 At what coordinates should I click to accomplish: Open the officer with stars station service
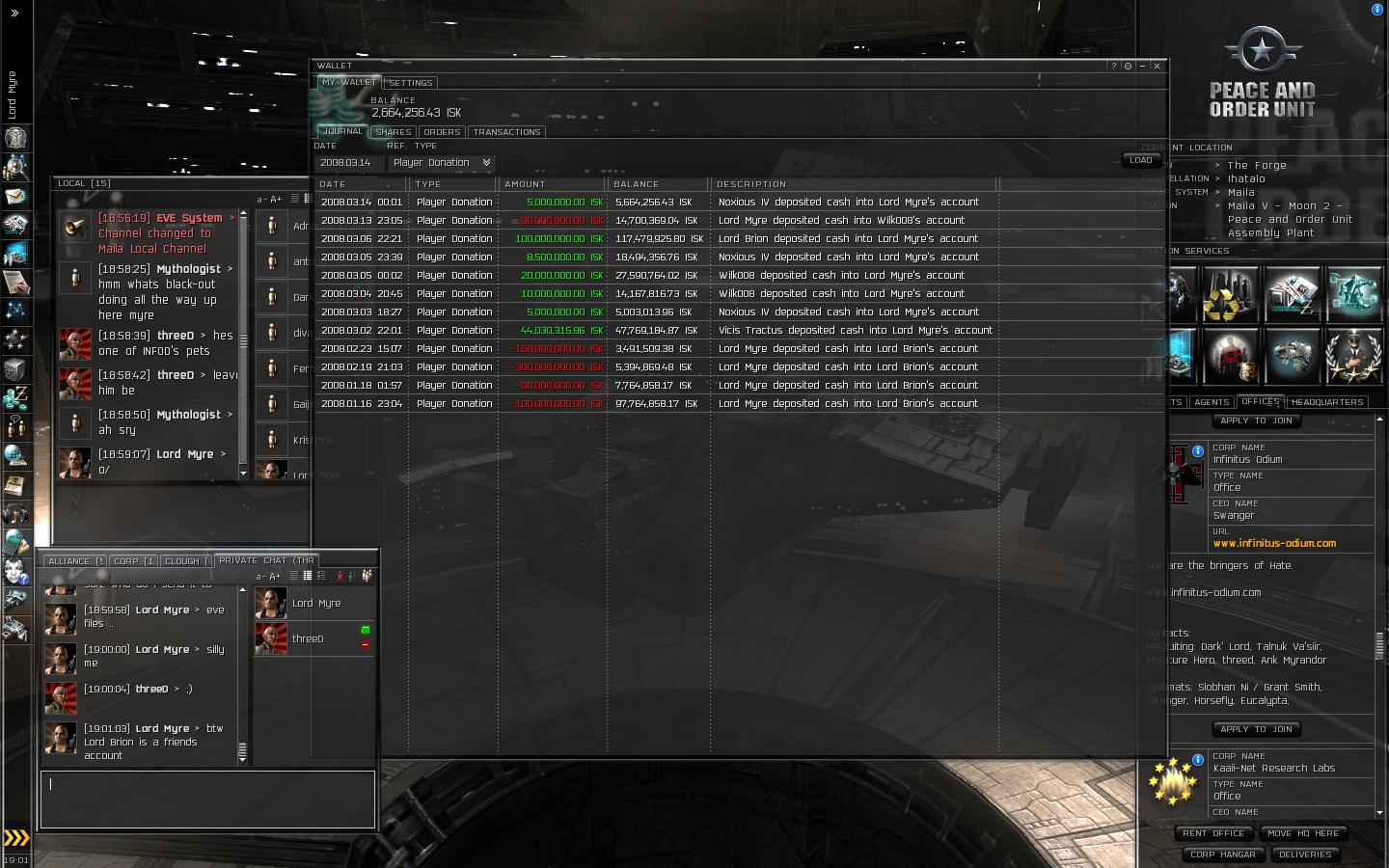pos(1353,355)
